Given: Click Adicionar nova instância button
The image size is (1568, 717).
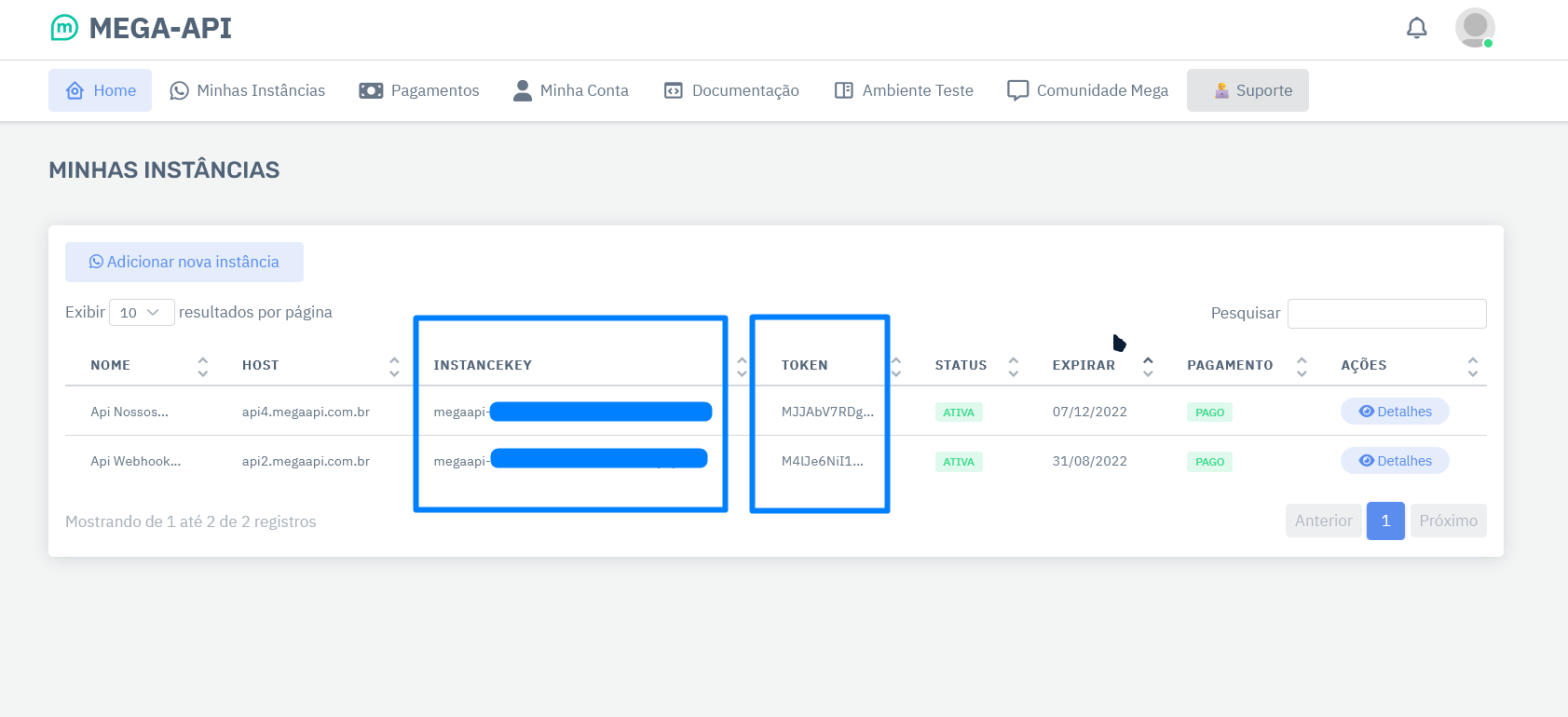Looking at the screenshot, I should pyautogui.click(x=184, y=262).
